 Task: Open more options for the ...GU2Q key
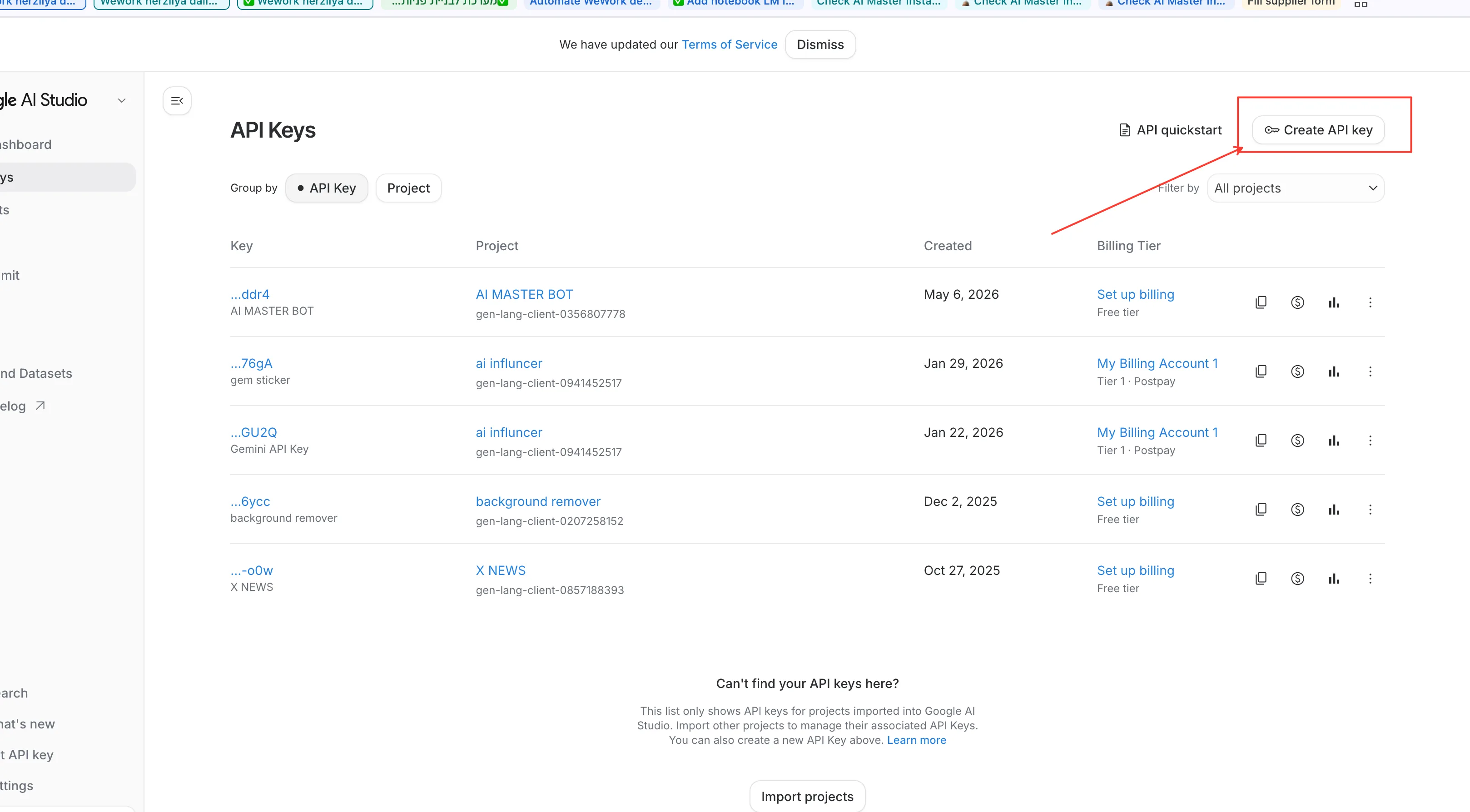click(x=1370, y=441)
